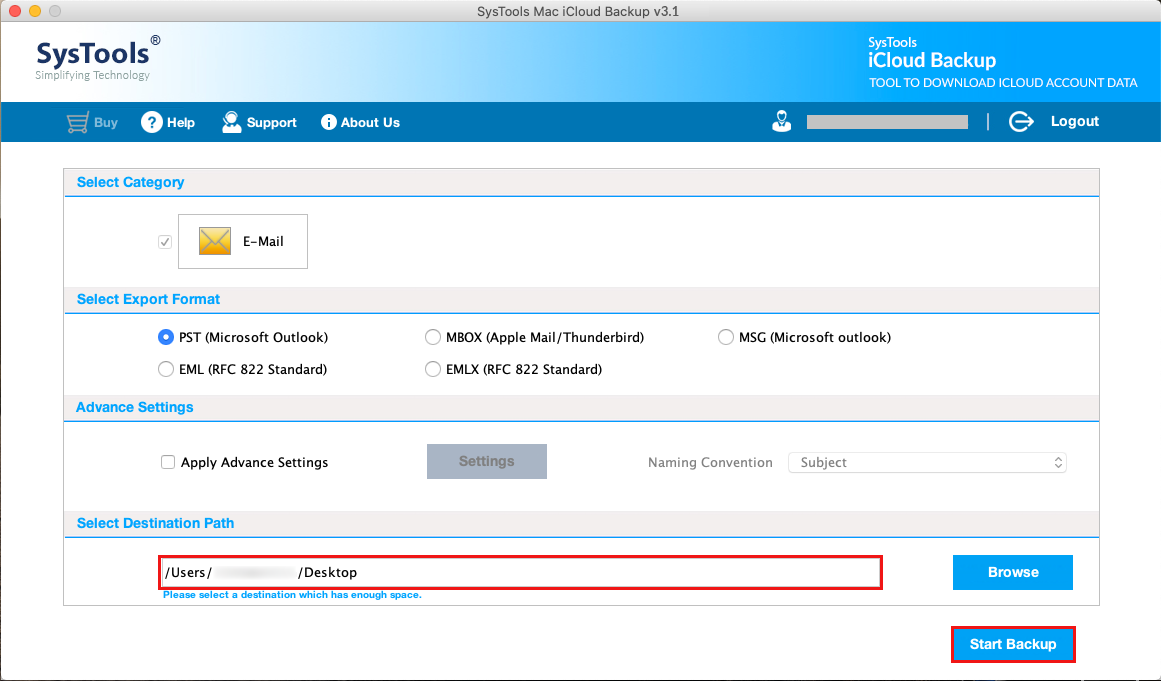
Task: Click the SysTools logo in header
Action: pos(97,59)
